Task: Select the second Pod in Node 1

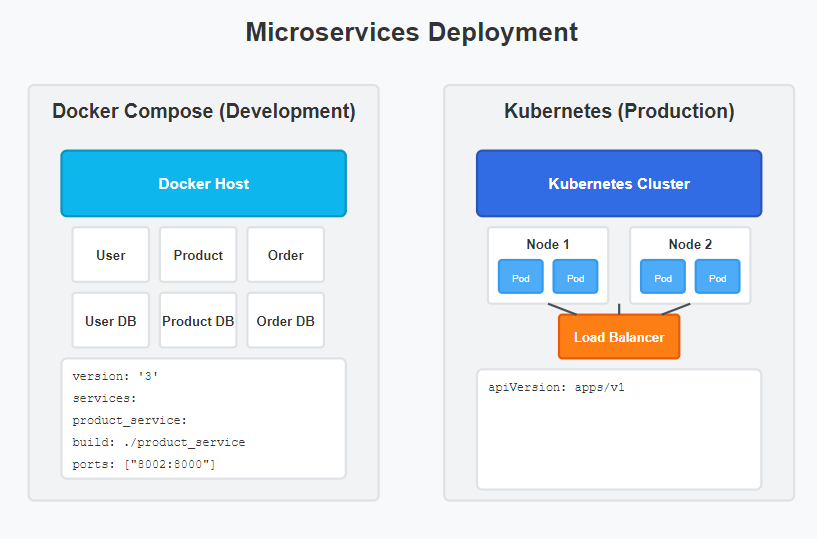Action: 575,277
